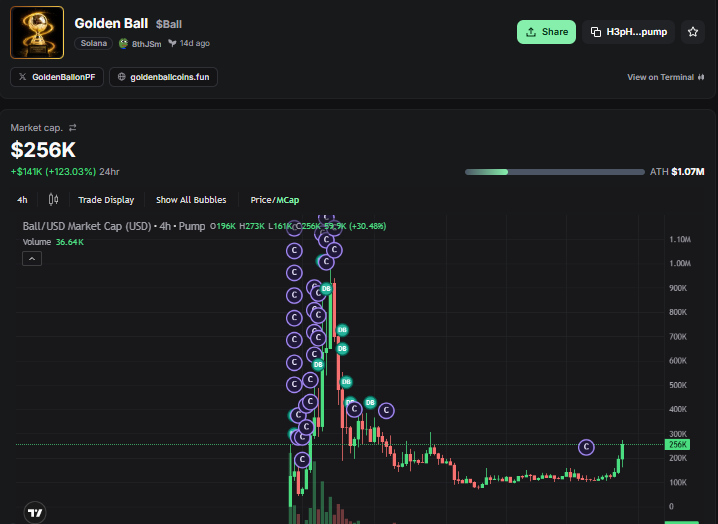The width and height of the screenshot is (718, 524).
Task: Copy the H3pH...pump contract address
Action: click(x=628, y=32)
